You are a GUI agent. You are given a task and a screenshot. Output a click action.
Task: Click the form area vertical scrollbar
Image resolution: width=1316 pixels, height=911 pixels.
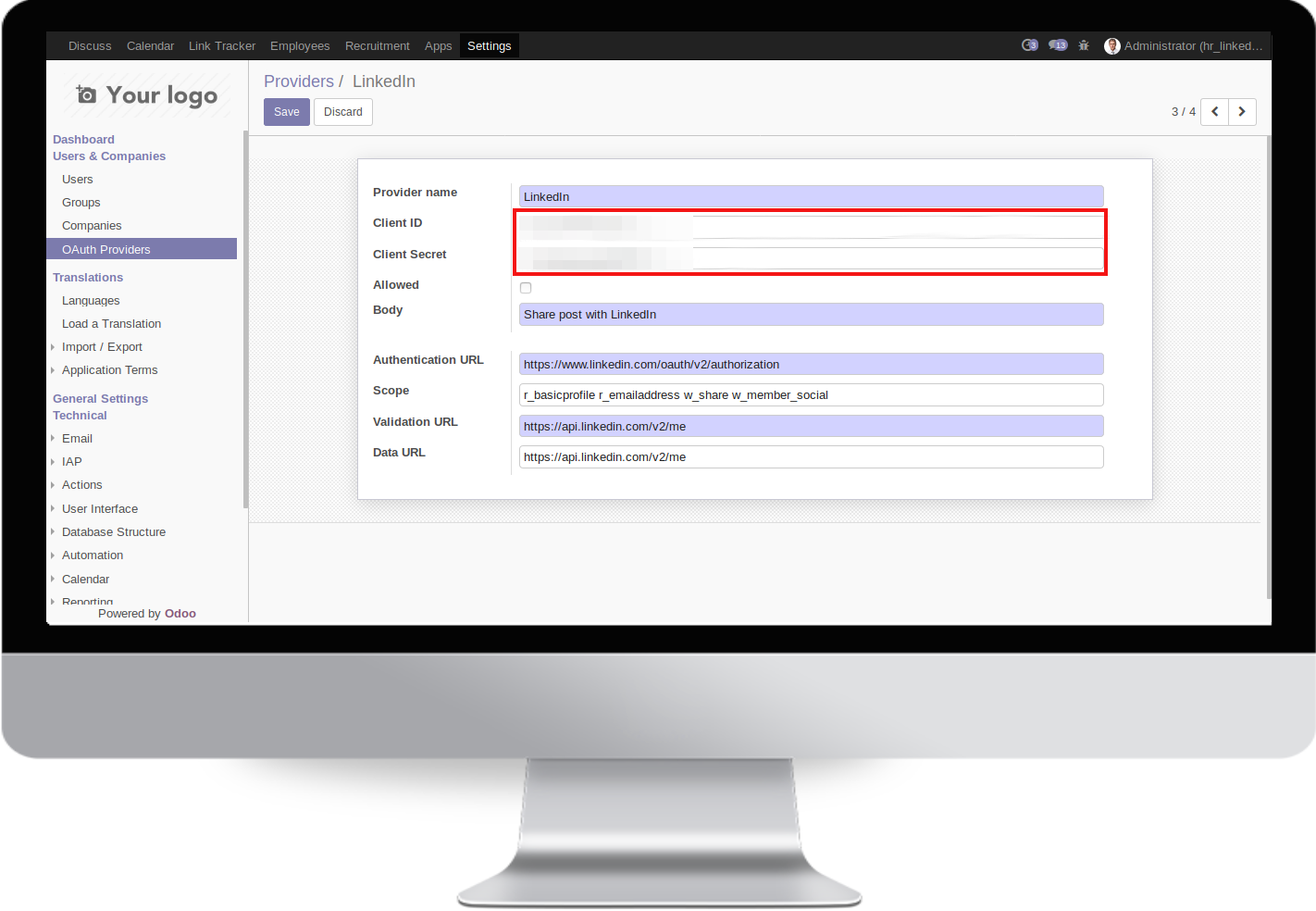coord(1269,367)
